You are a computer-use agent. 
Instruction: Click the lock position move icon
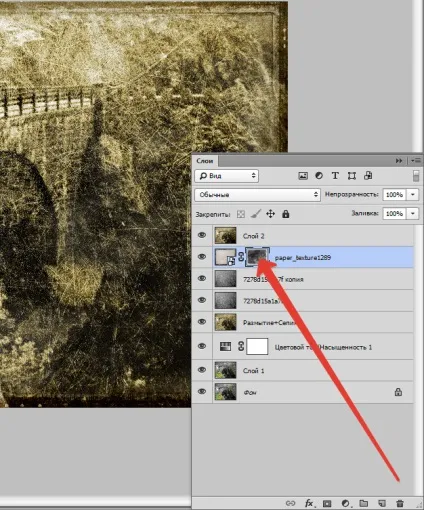click(270, 214)
